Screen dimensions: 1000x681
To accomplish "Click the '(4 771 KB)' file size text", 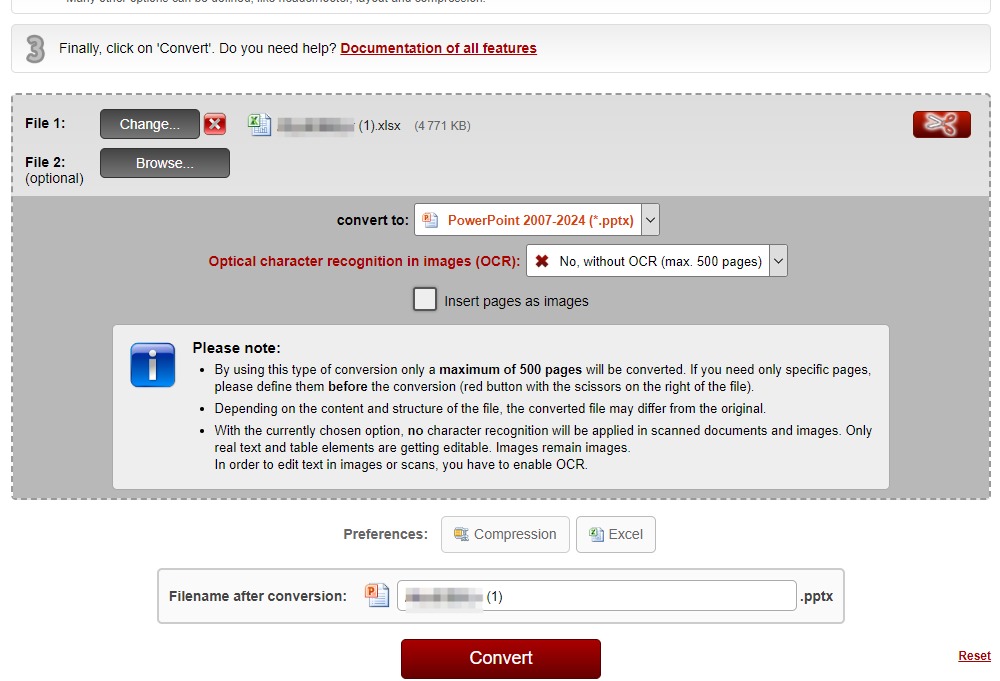I will pyautogui.click(x=443, y=126).
